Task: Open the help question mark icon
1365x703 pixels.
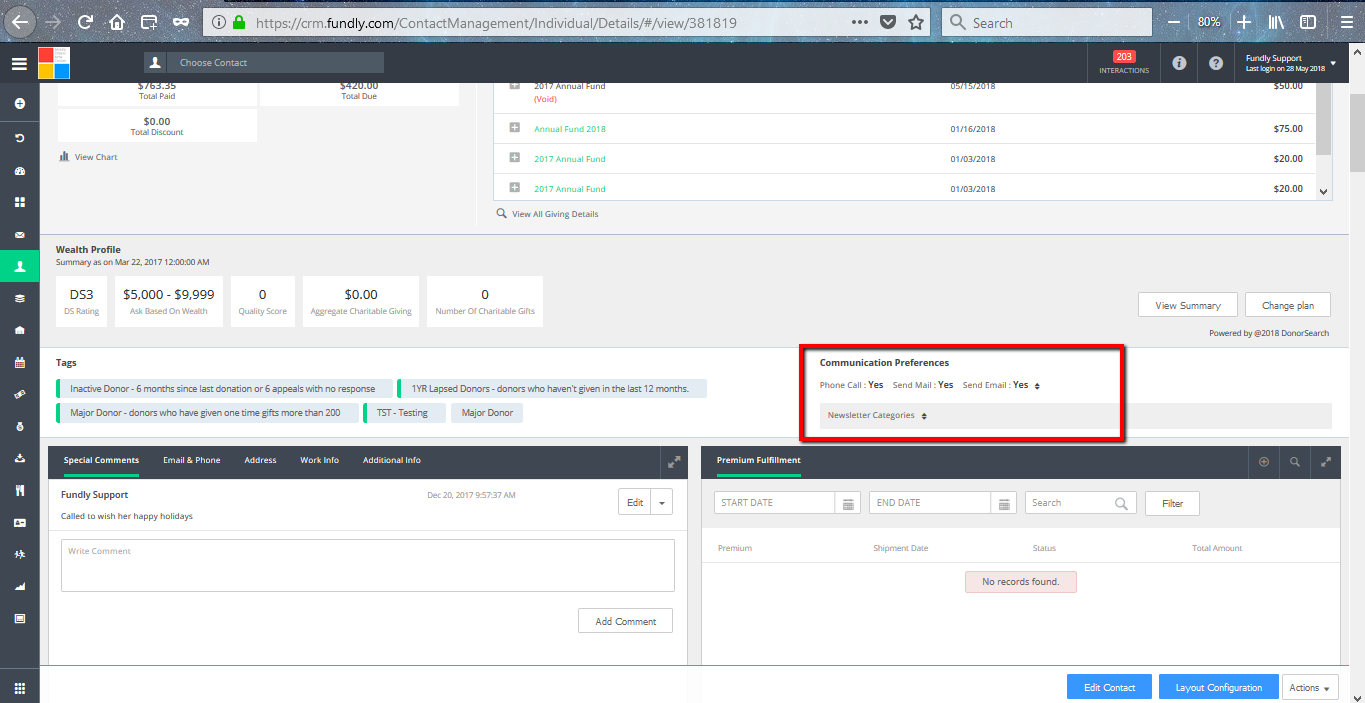Action: click(1216, 63)
